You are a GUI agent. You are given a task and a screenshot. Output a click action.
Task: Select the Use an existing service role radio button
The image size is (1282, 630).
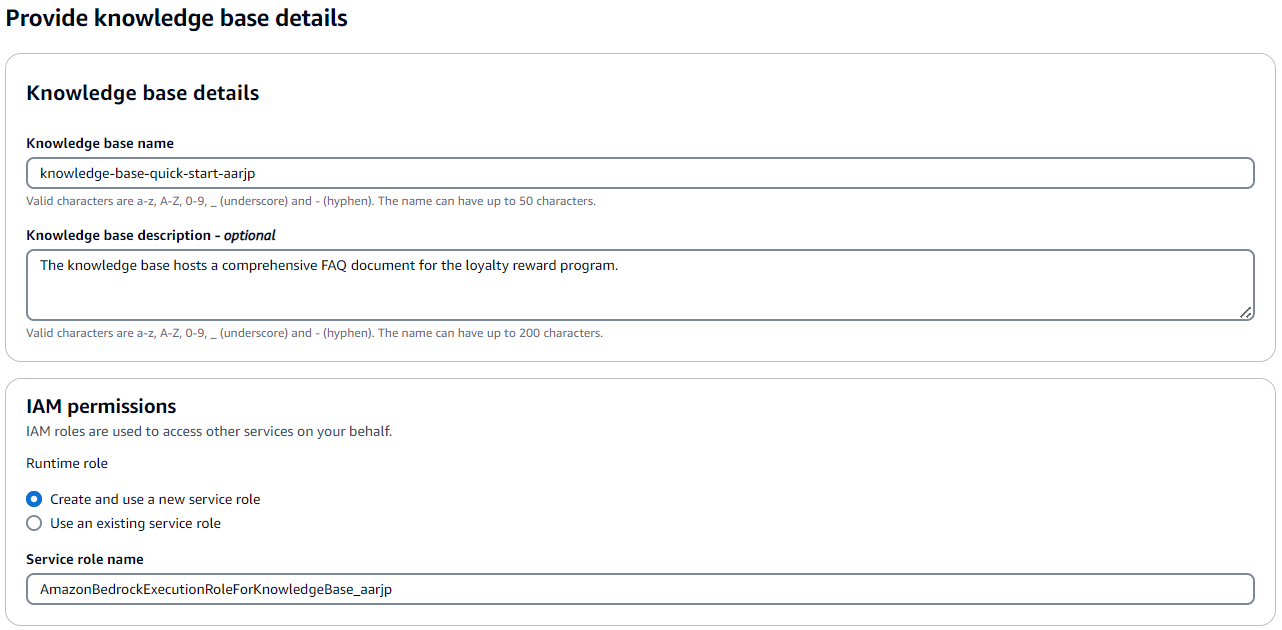[34, 523]
